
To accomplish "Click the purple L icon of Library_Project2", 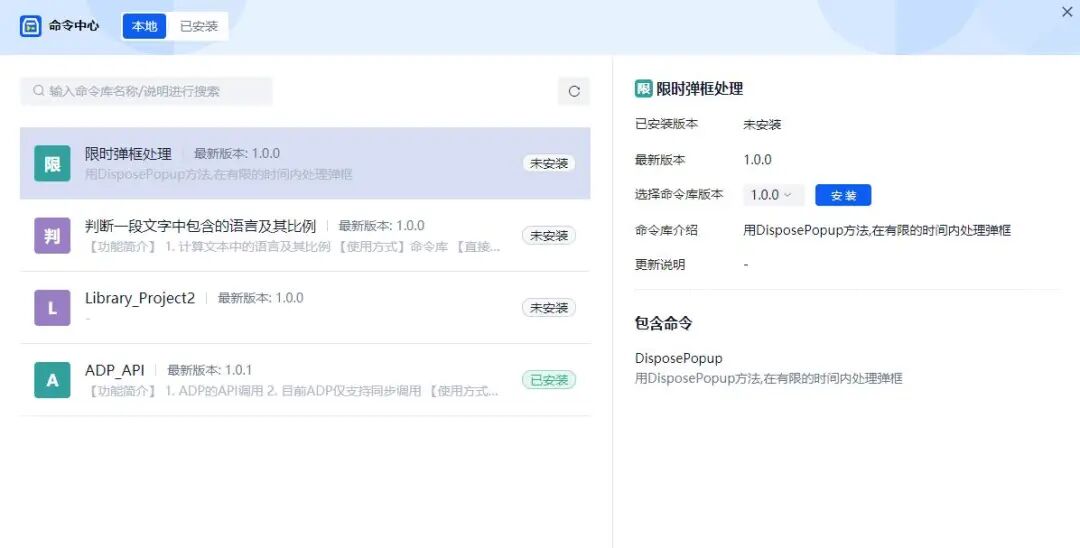I will [52, 308].
